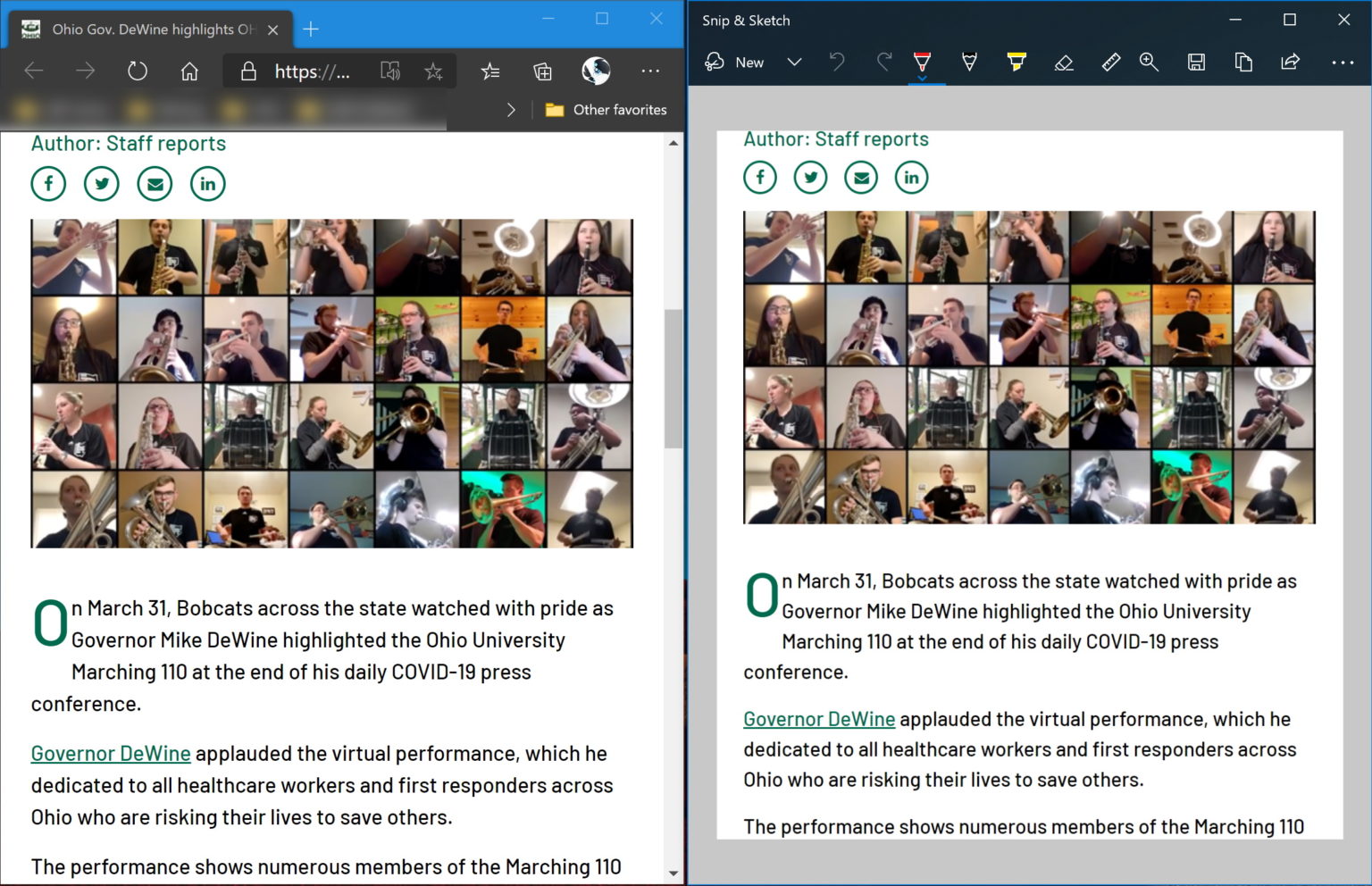Share the snip via the Share icon
Screen dimensions: 1372x886
pos(1289,63)
